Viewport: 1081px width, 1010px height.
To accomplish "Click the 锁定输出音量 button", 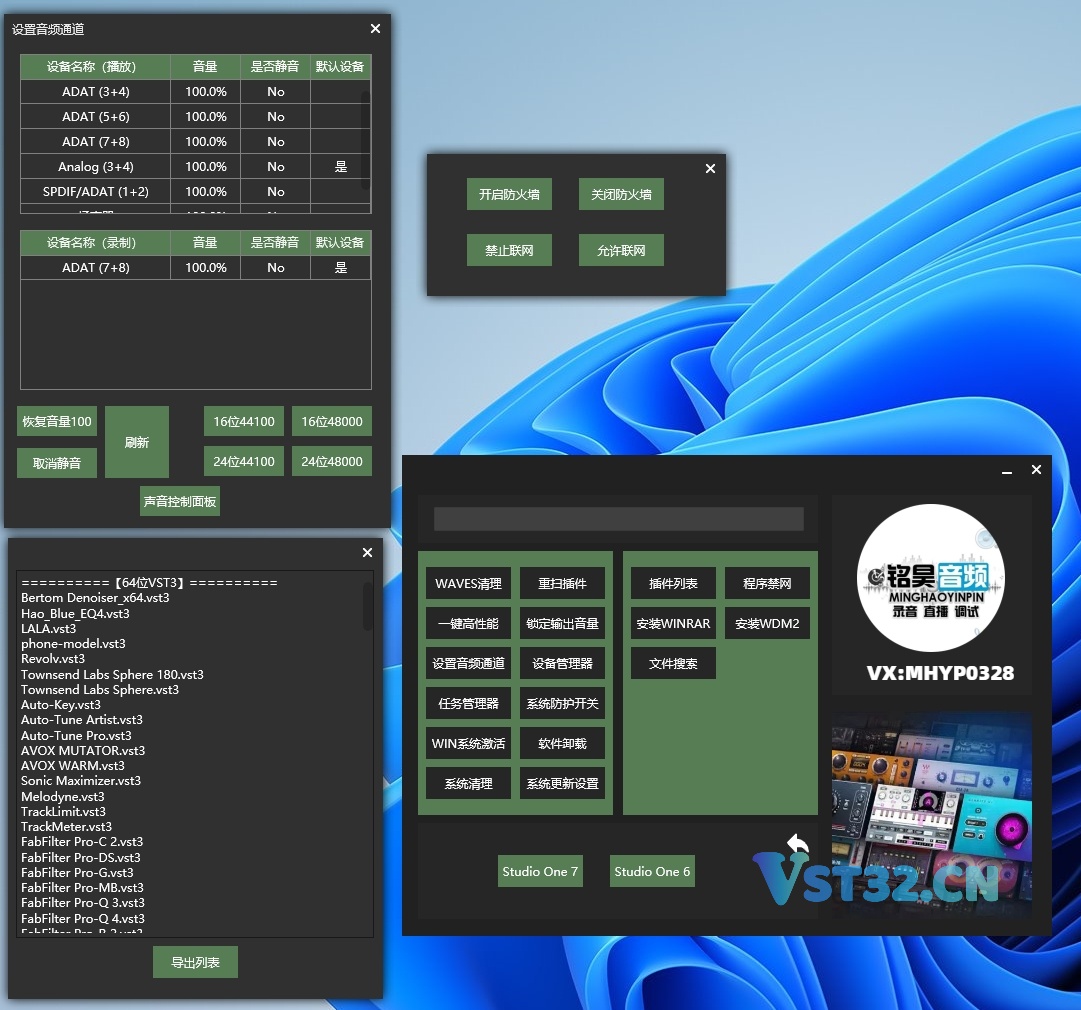I will [563, 624].
